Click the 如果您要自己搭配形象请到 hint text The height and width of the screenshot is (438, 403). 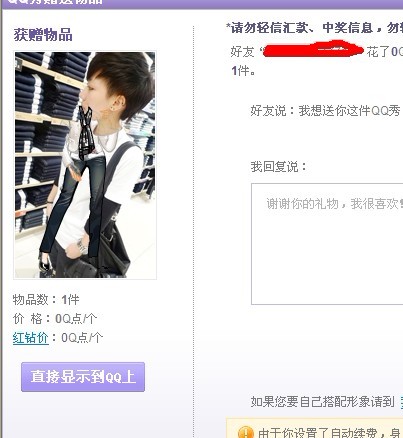pos(323,402)
